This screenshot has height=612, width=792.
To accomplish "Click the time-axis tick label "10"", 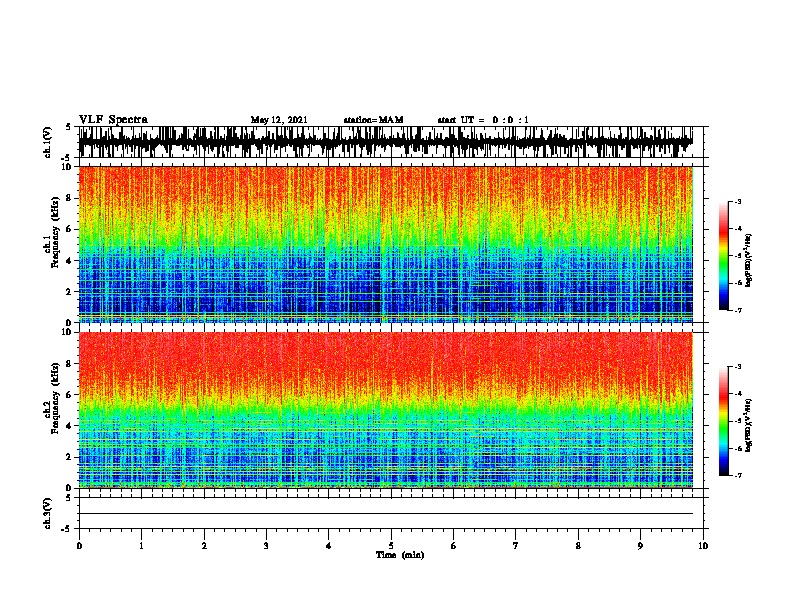I will tap(703, 546).
